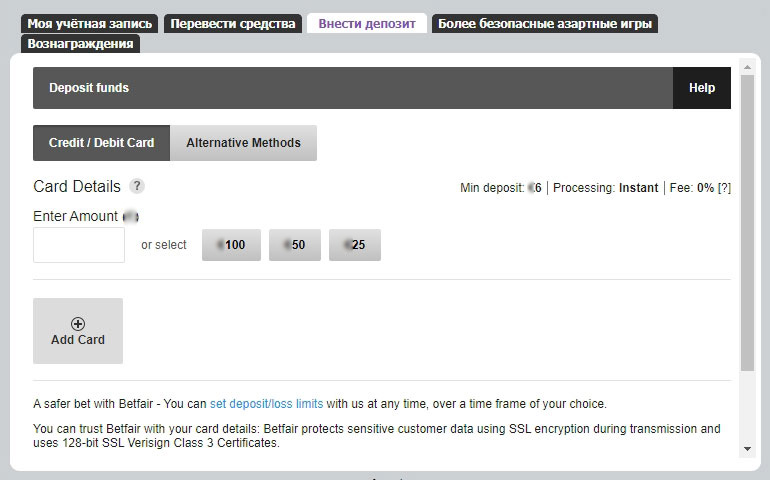Open the set deposit/loss limits link
The height and width of the screenshot is (480, 770).
tap(266, 404)
